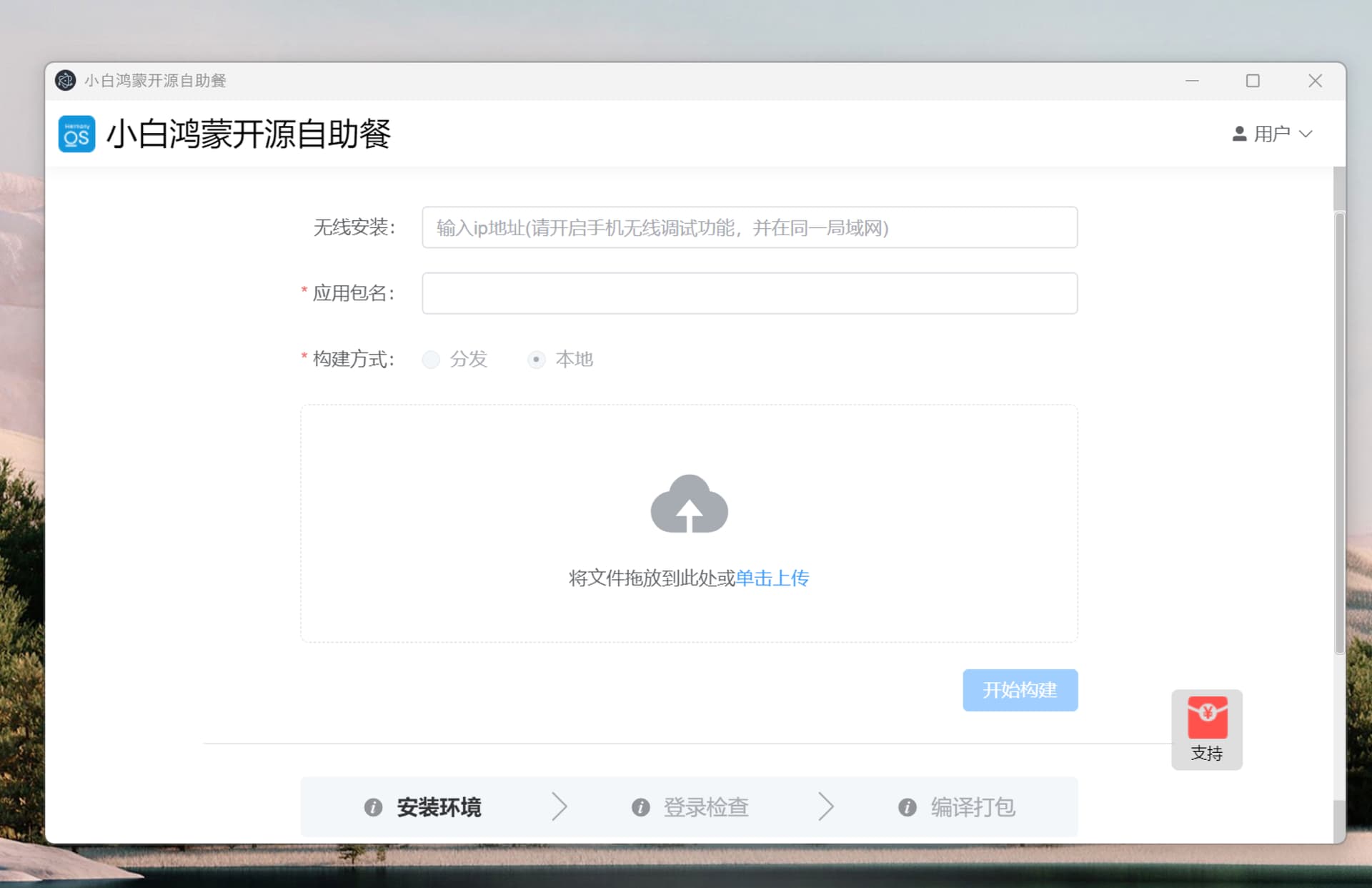Click the chevron after 安装环境 step
Viewport: 1372px width, 888px height.
(x=560, y=806)
